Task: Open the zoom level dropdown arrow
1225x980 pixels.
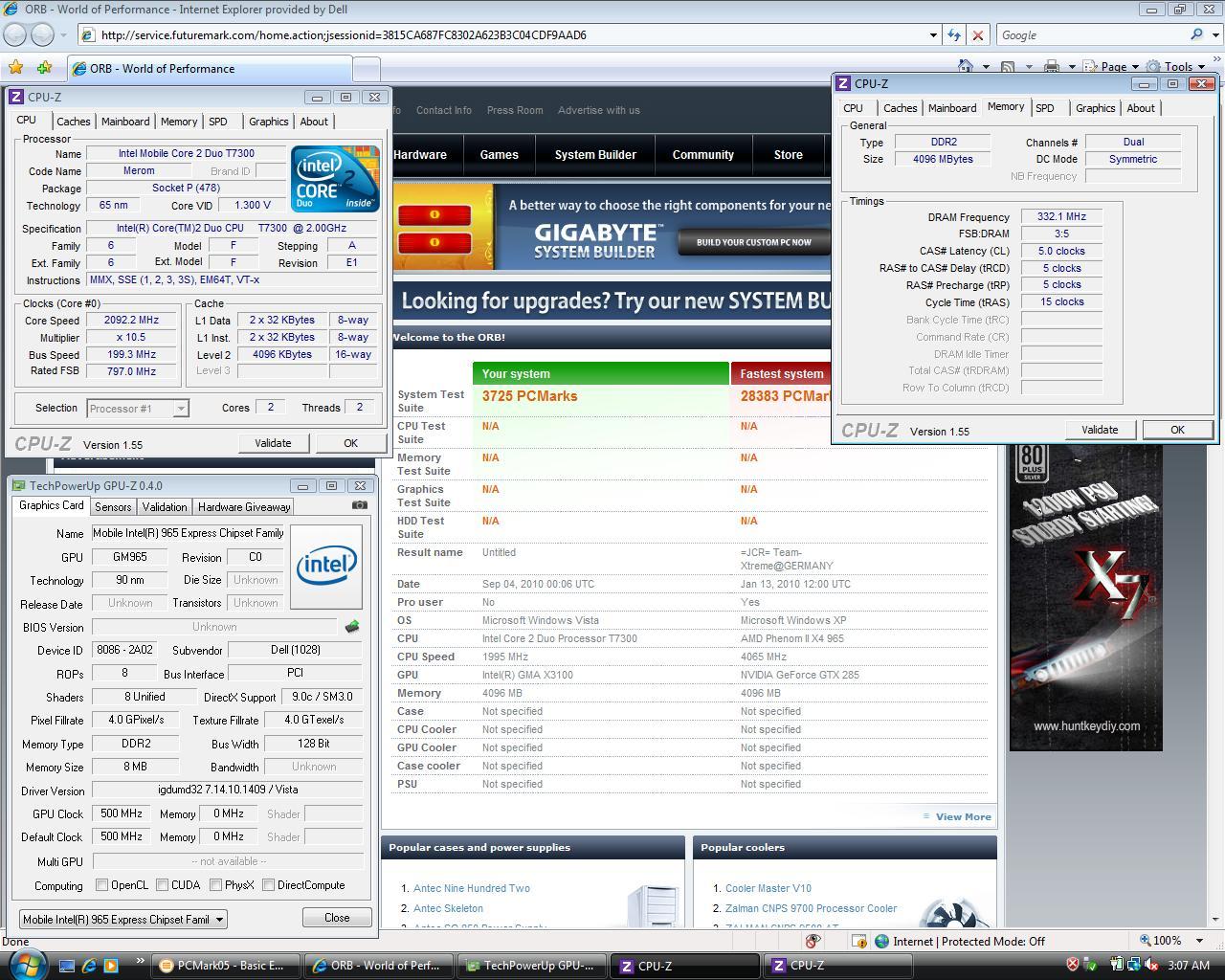Action: [x=1200, y=941]
